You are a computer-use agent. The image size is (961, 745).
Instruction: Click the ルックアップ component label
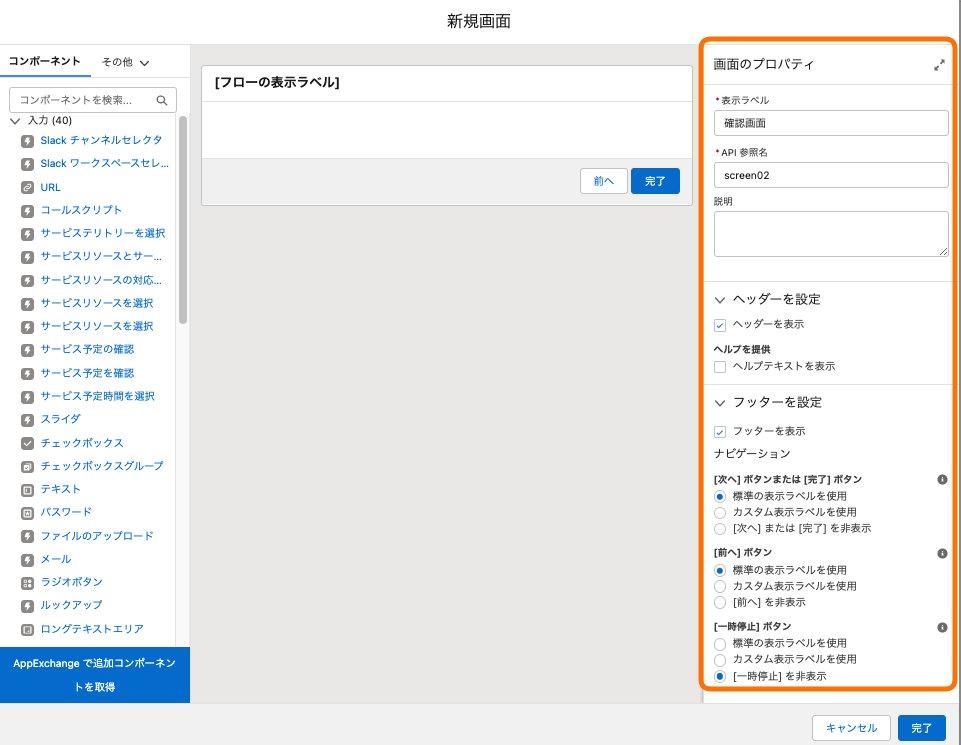click(x=71, y=605)
